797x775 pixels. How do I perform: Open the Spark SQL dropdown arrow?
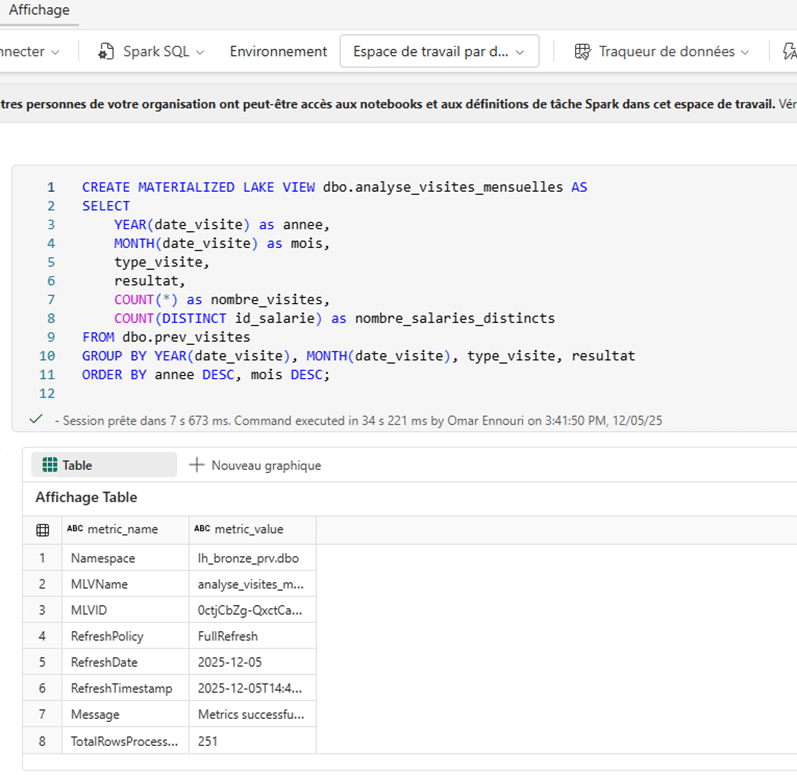pos(200,52)
